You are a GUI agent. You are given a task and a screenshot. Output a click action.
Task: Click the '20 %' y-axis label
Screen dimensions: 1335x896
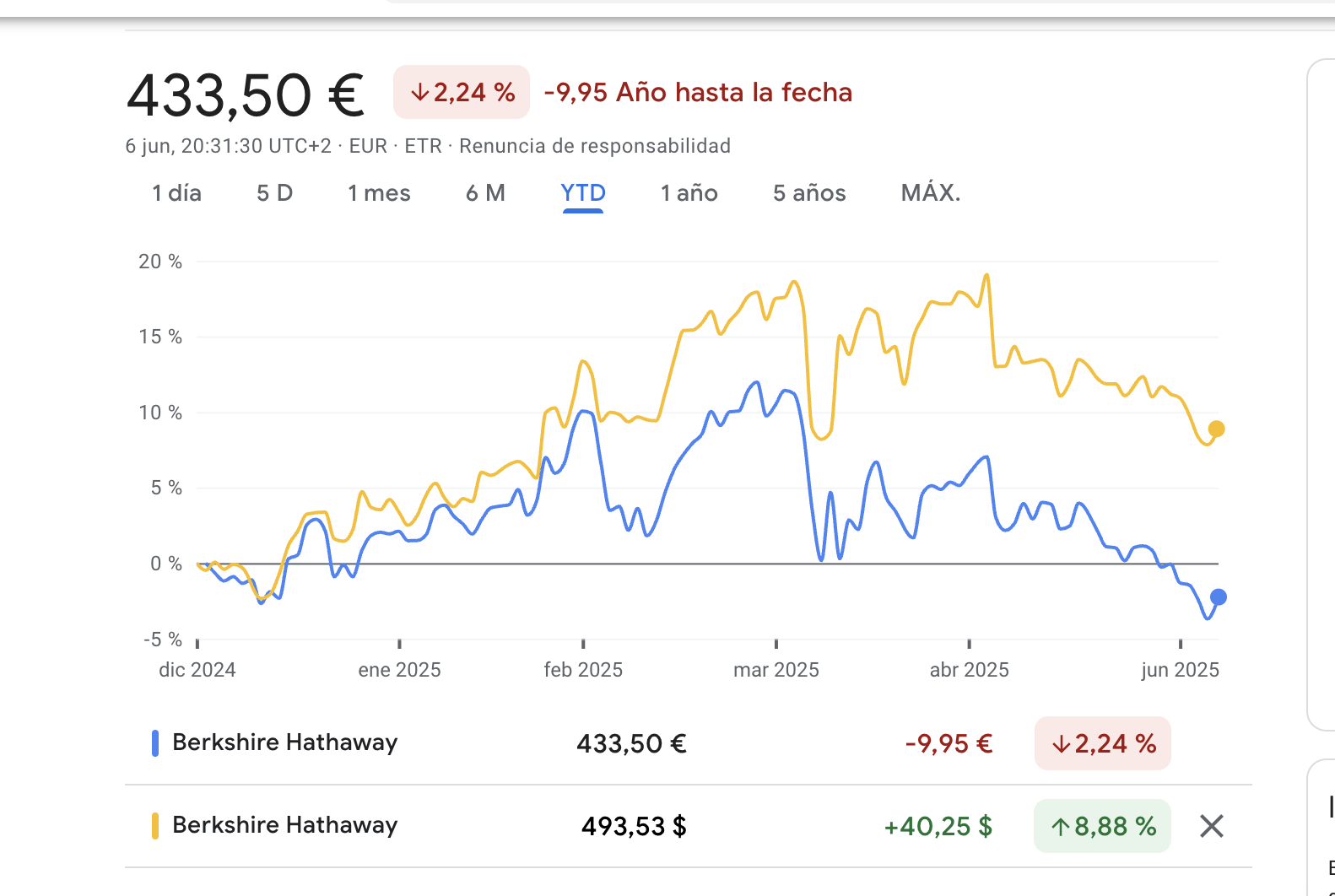tap(160, 262)
